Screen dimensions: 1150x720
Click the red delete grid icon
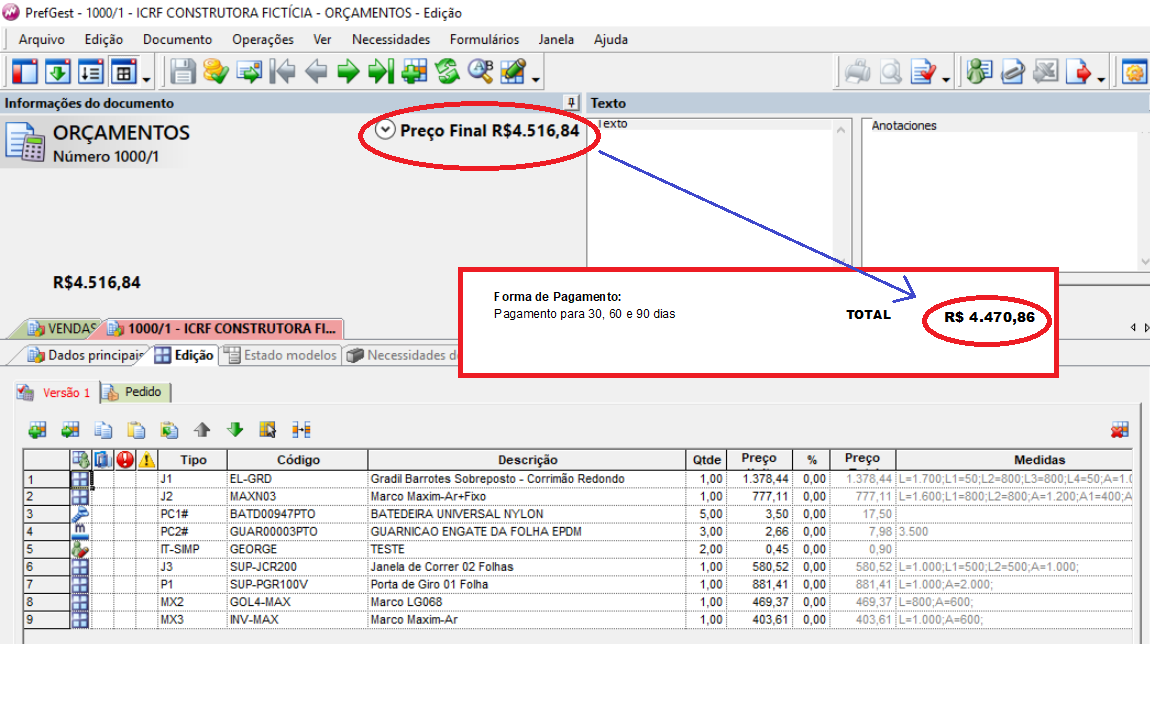pyautogui.click(x=1119, y=430)
